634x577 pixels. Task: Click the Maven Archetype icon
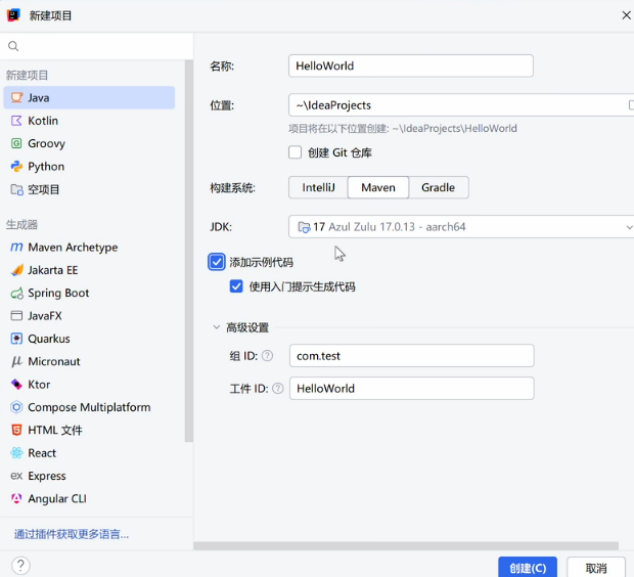(x=17, y=247)
